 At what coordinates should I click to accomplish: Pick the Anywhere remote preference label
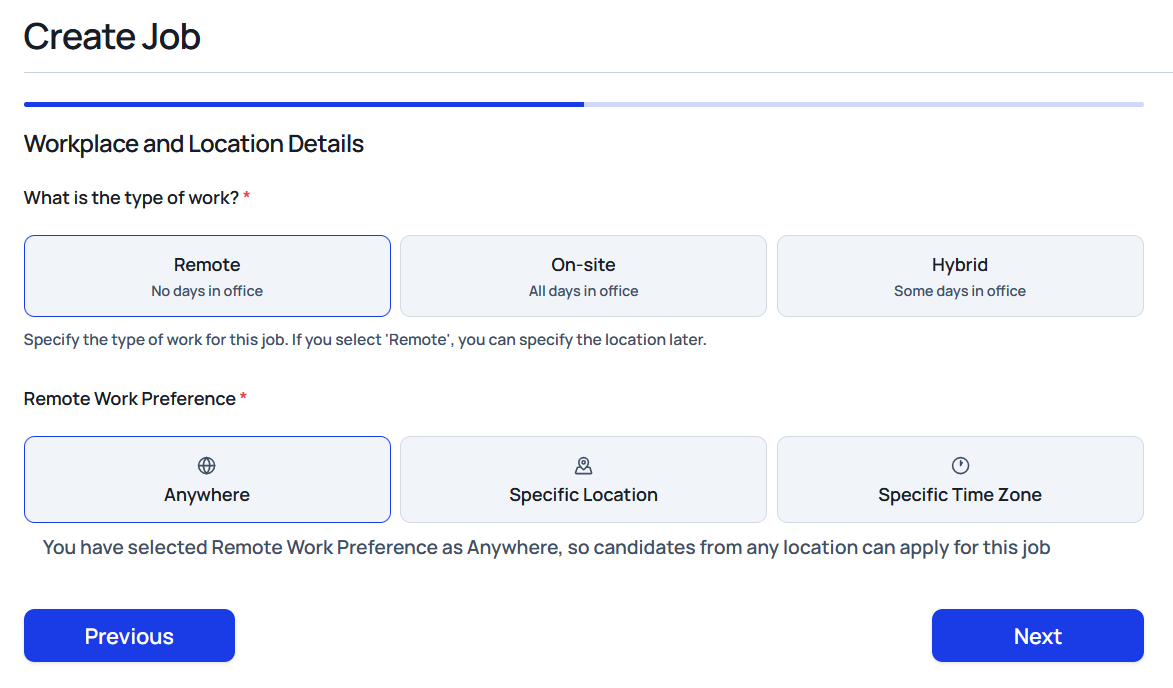click(207, 495)
